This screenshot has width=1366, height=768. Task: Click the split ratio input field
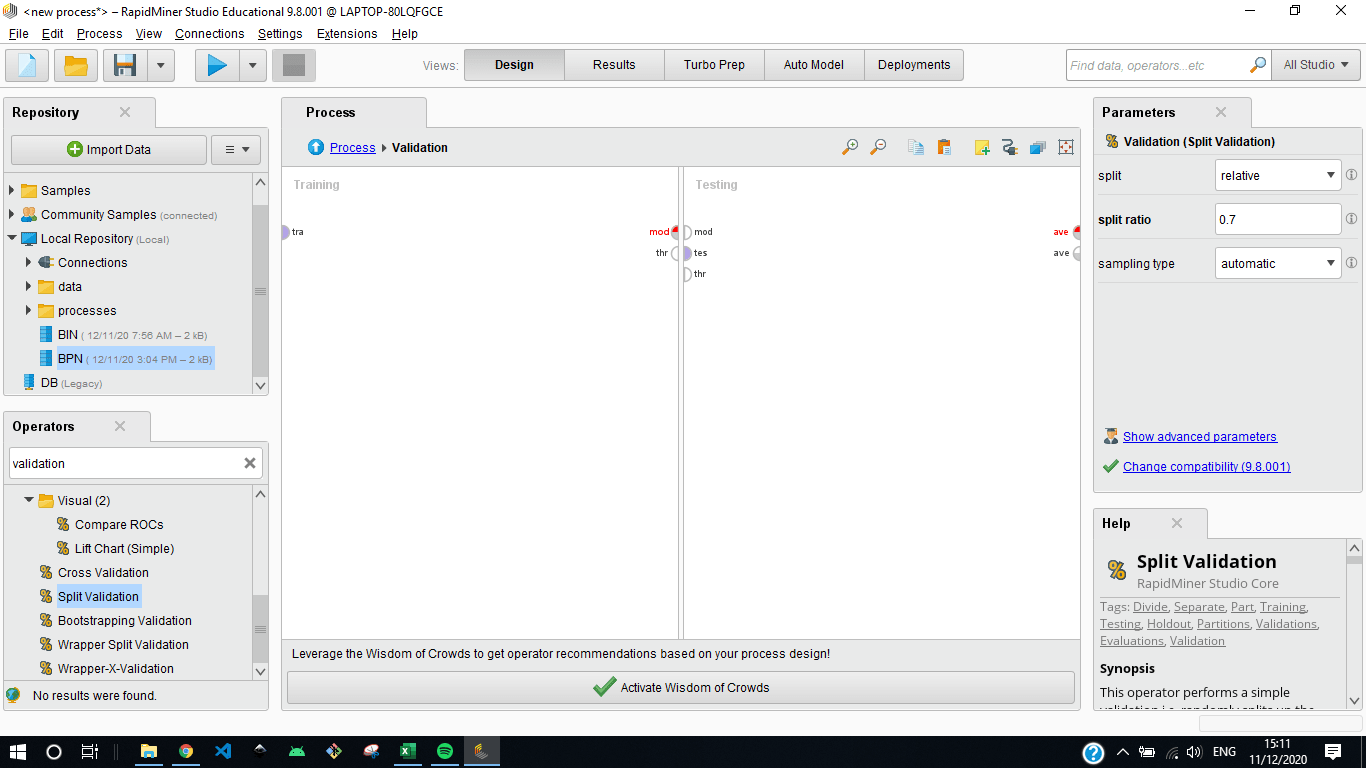(1277, 219)
